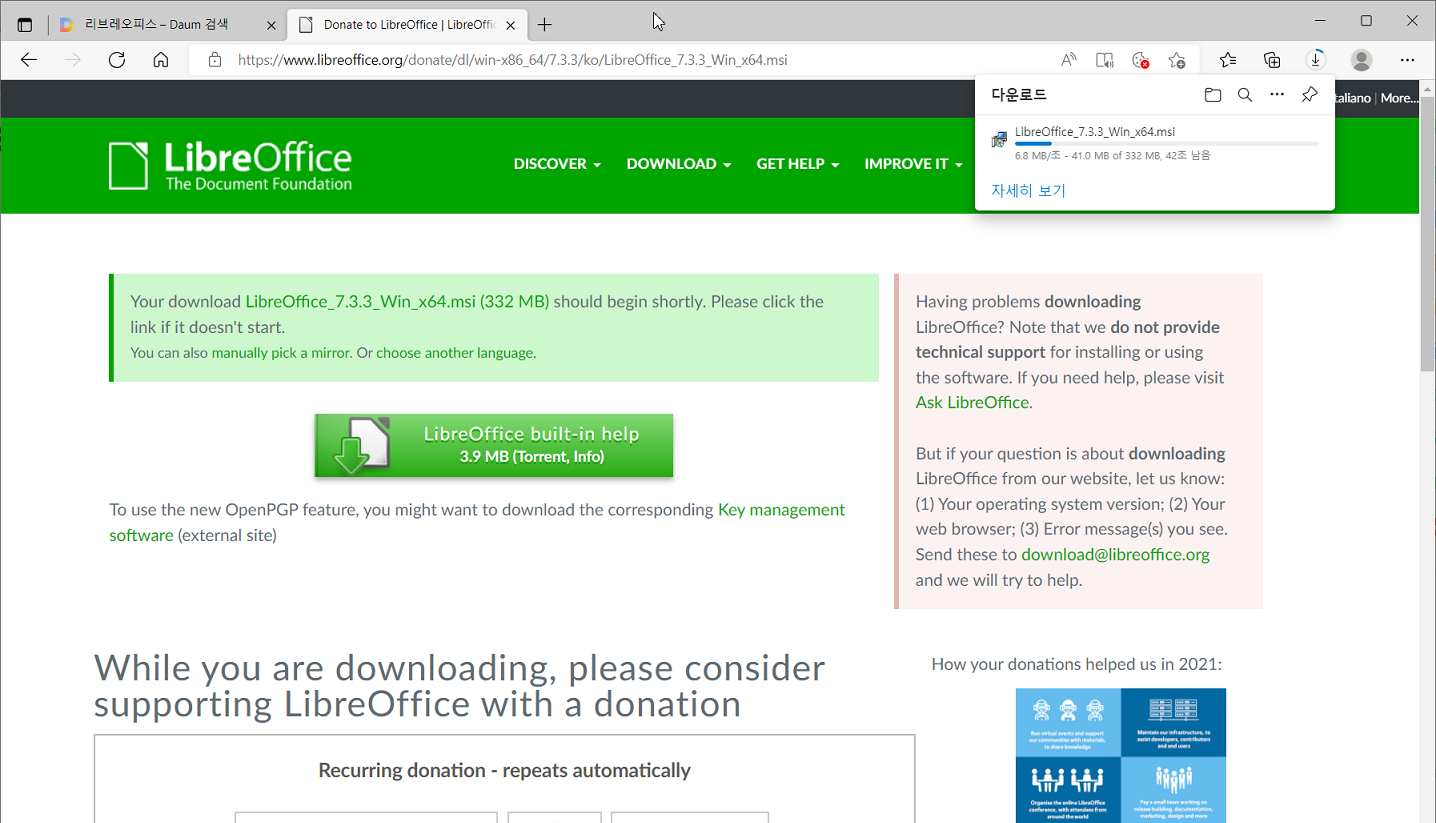1436x823 pixels.
Task: Click More... language link at top
Action: click(1399, 98)
